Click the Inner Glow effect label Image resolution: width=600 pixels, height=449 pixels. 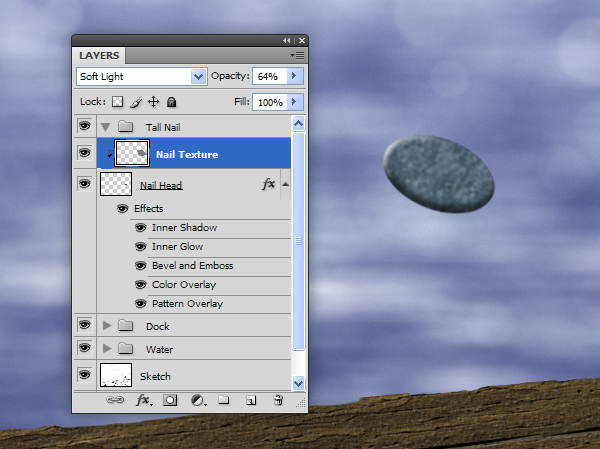[x=178, y=247]
